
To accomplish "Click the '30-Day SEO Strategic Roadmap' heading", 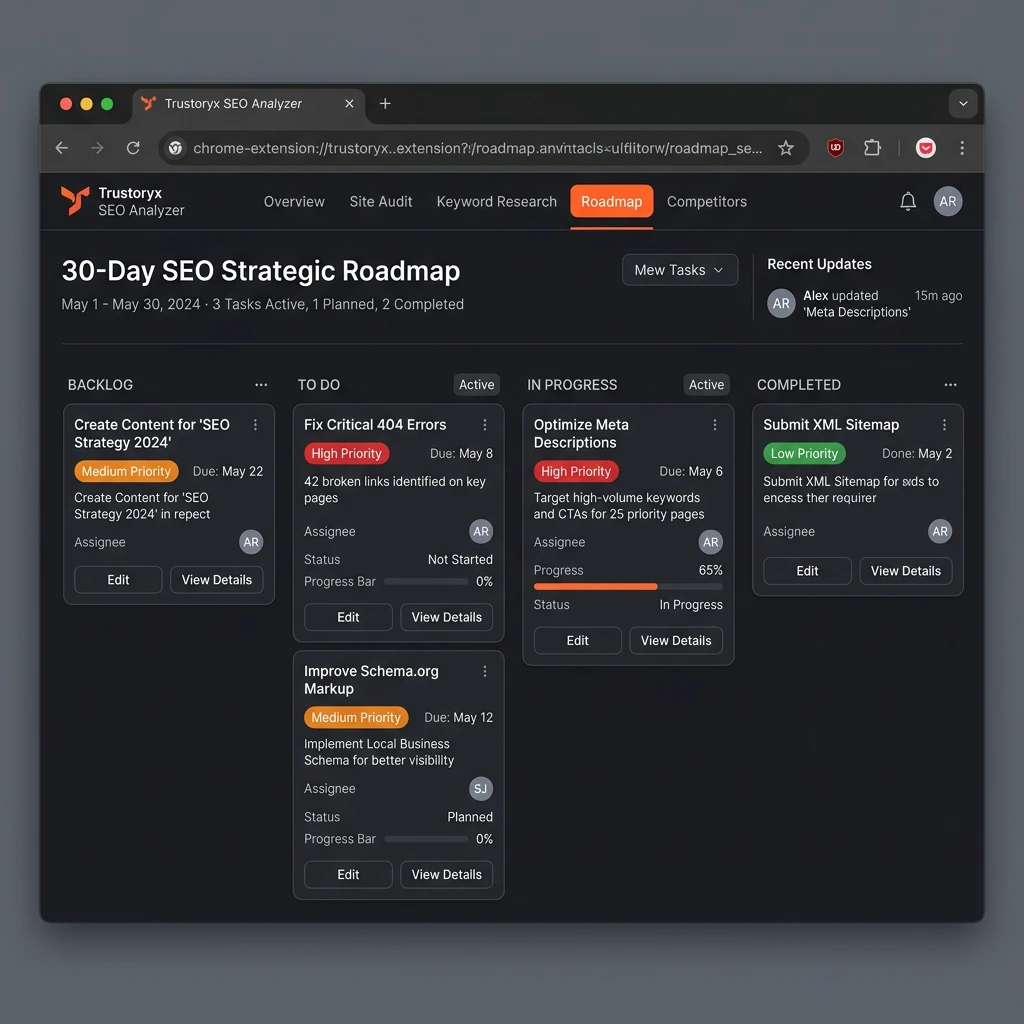I will tap(261, 270).
